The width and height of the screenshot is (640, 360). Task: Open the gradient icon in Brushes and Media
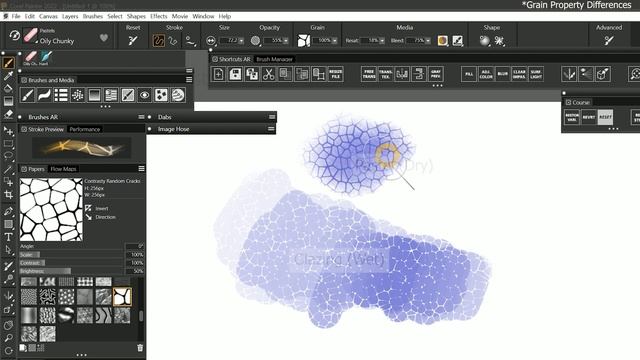pyautogui.click(x=94, y=95)
